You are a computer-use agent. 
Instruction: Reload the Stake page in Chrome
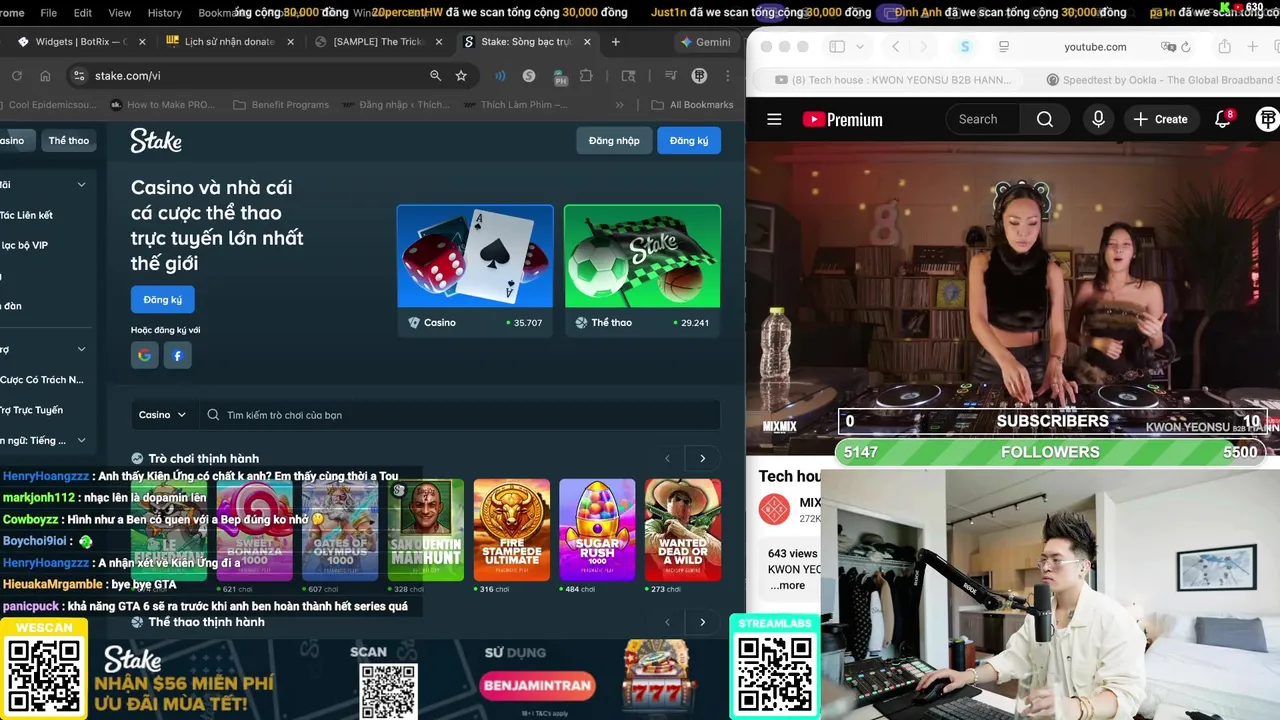pyautogui.click(x=17, y=76)
